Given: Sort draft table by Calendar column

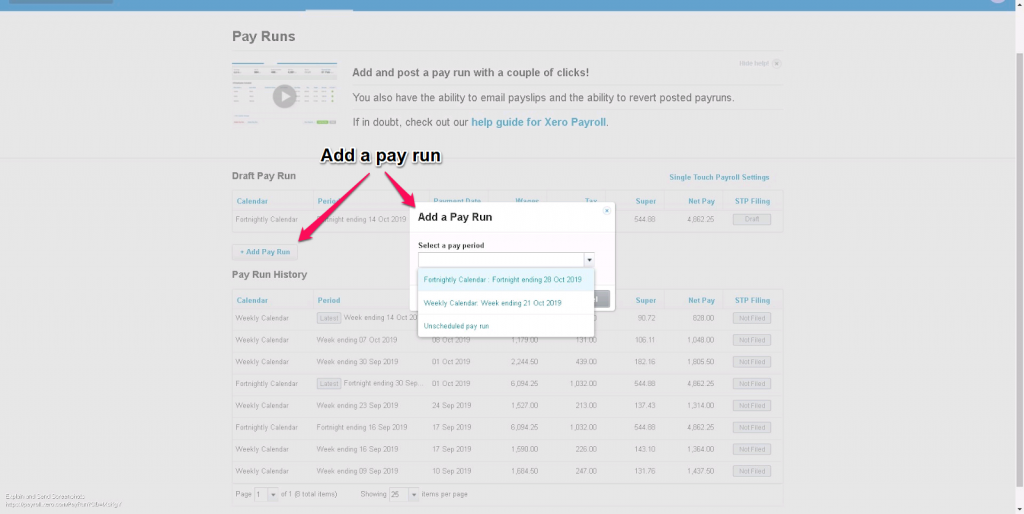Looking at the screenshot, I should click(252, 201).
